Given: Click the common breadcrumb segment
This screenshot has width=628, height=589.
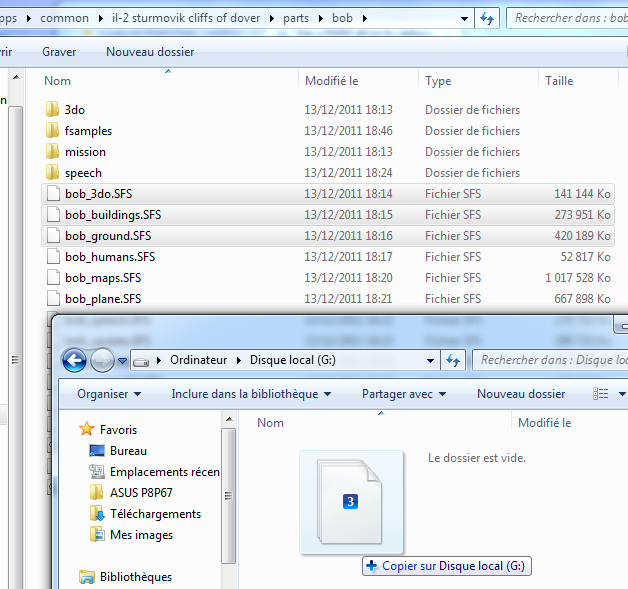Looking at the screenshot, I should pos(64,18).
